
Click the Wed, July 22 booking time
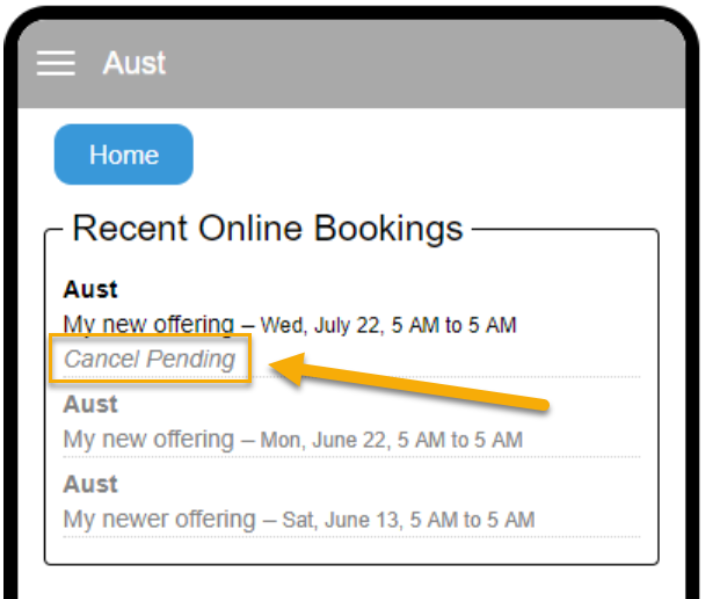click(x=388, y=325)
